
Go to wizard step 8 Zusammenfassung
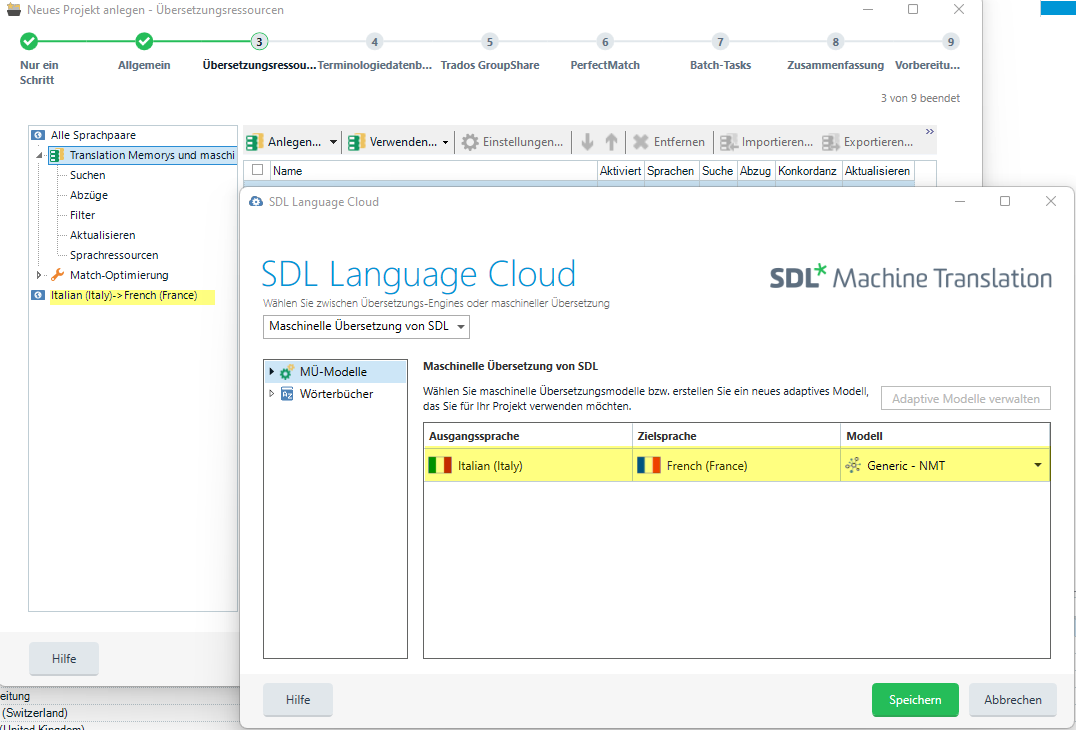click(x=836, y=42)
